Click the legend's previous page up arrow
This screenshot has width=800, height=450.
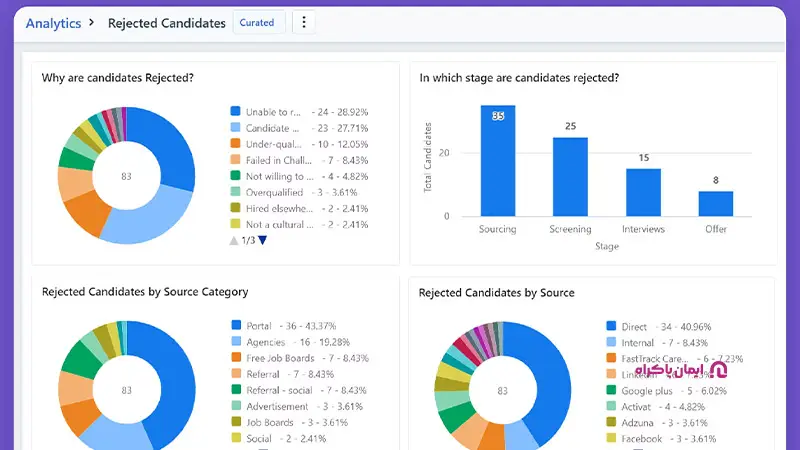coord(235,241)
